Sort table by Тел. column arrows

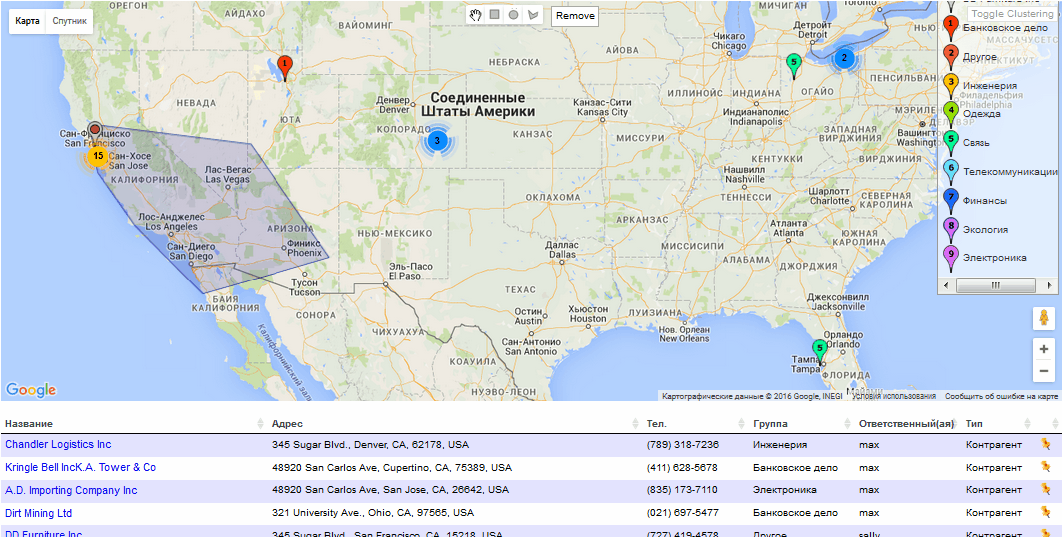(742, 423)
